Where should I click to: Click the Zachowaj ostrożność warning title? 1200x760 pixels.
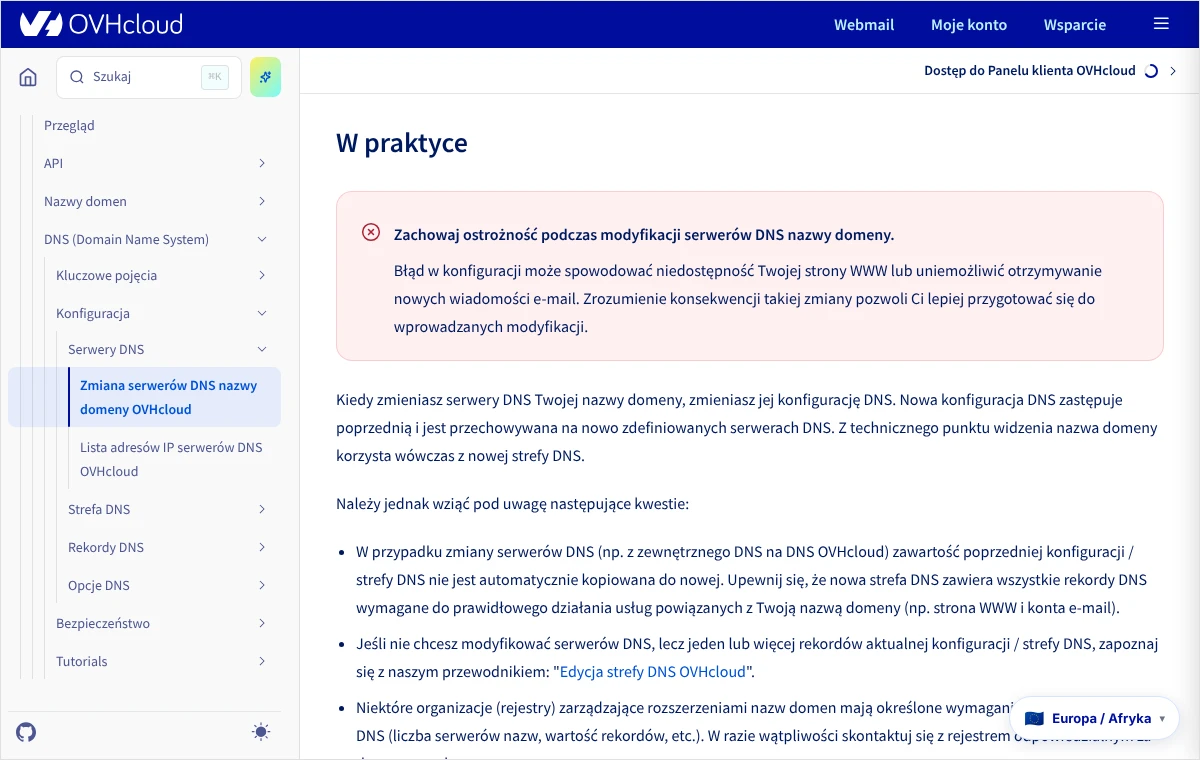click(x=644, y=235)
